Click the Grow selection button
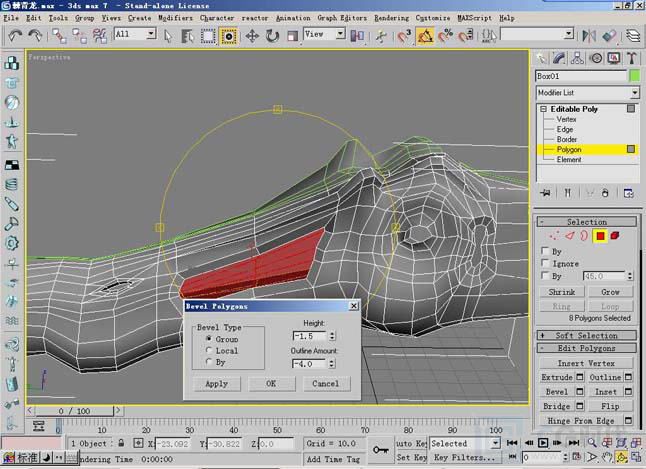 point(610,292)
